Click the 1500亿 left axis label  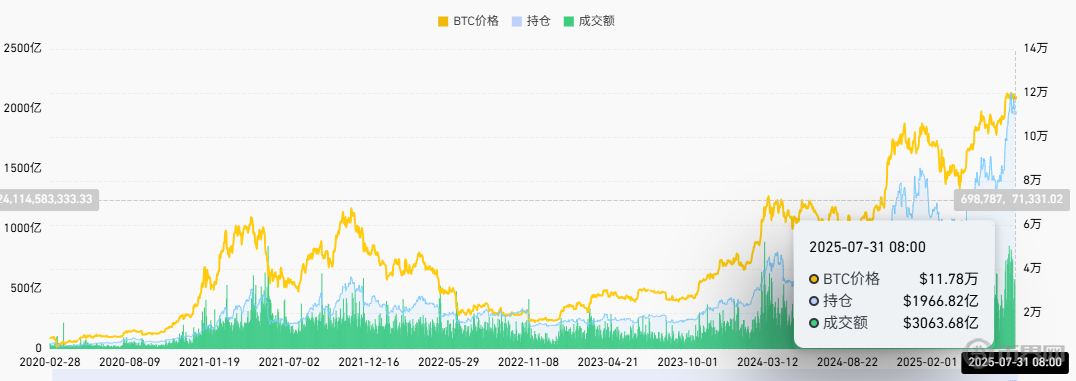(23, 168)
